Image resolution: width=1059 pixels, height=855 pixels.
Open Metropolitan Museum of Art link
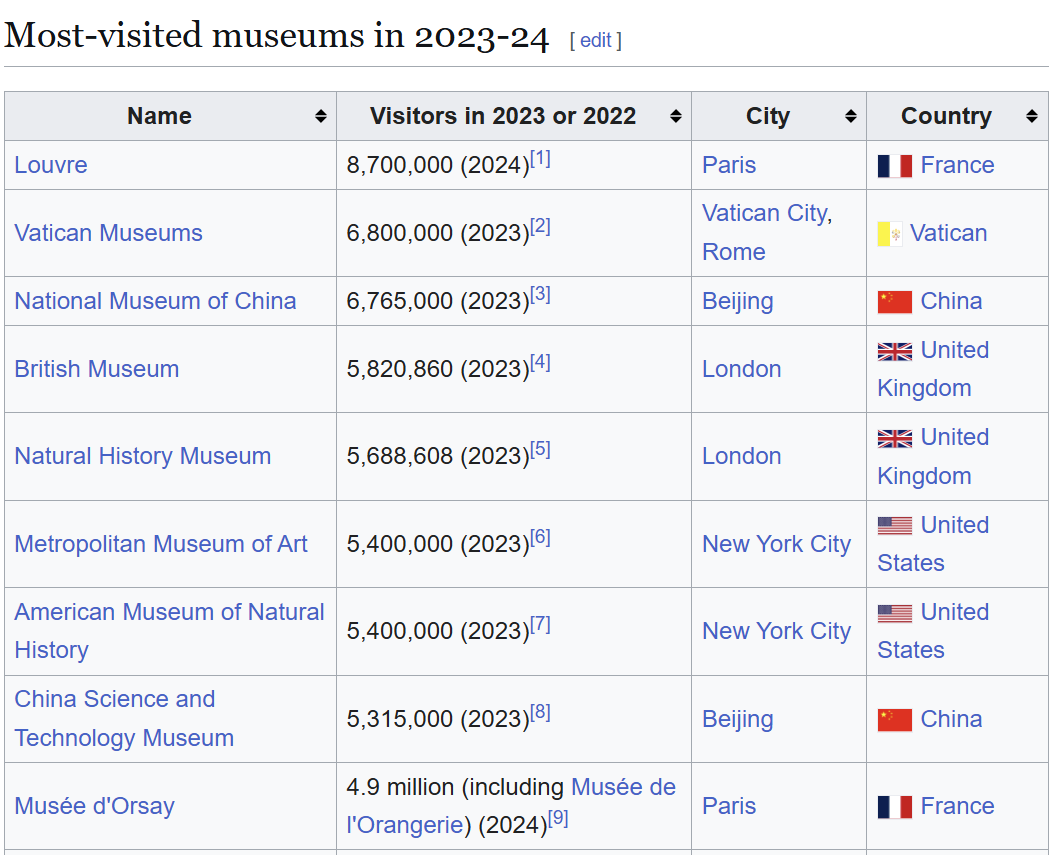(x=161, y=544)
